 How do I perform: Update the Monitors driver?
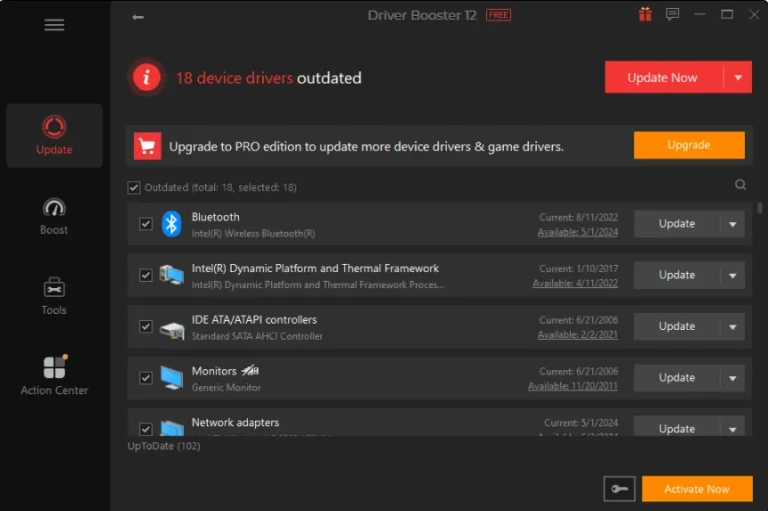coord(677,378)
